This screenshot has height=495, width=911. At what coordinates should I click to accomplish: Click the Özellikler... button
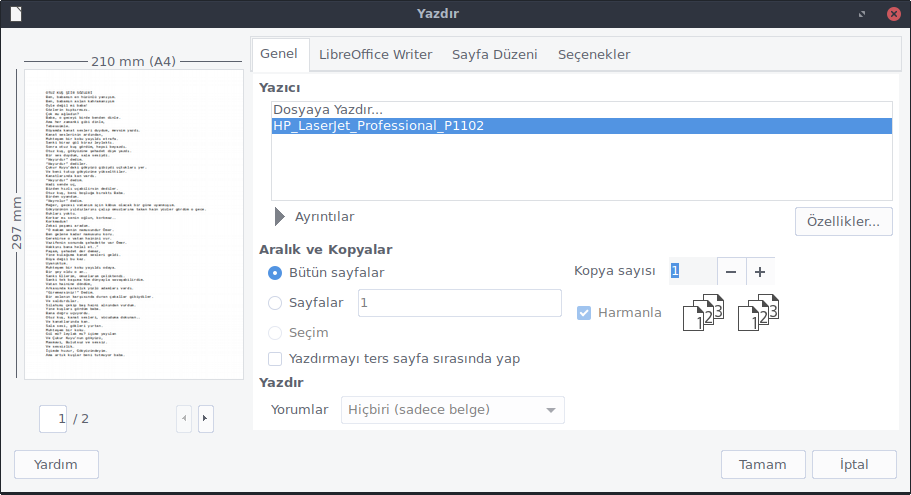(843, 221)
